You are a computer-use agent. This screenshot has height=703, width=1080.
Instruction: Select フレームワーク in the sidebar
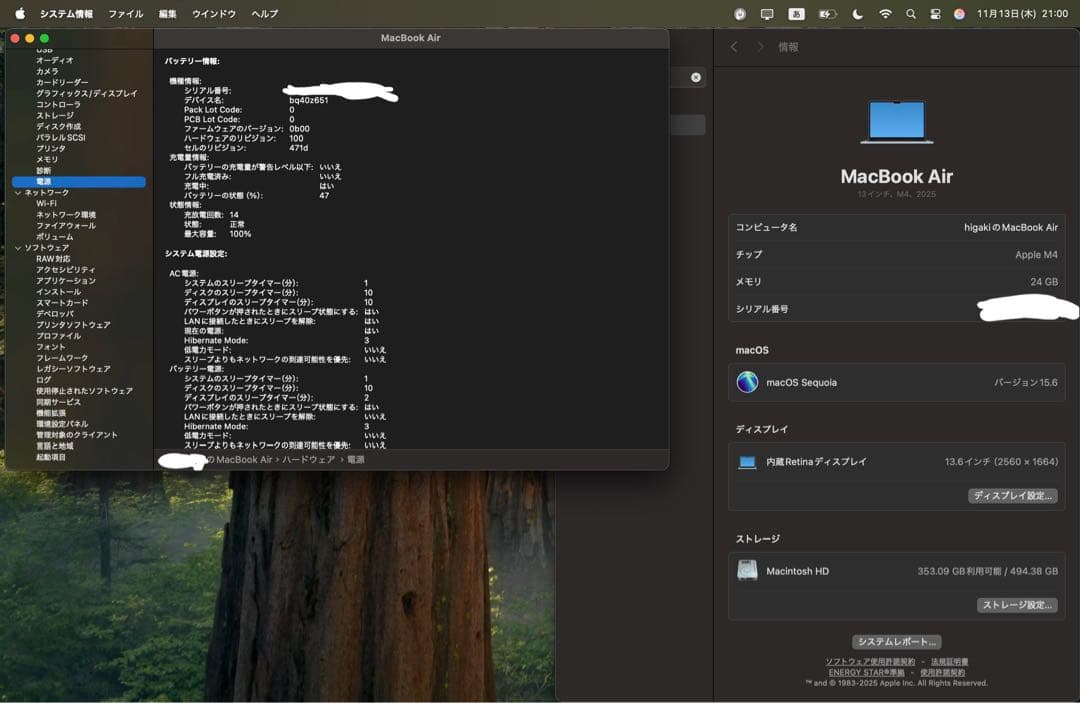click(x=62, y=358)
